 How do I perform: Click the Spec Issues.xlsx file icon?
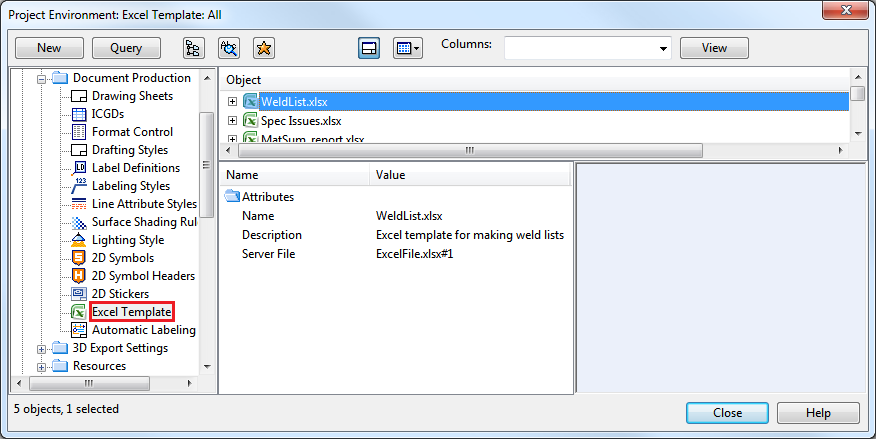251,121
